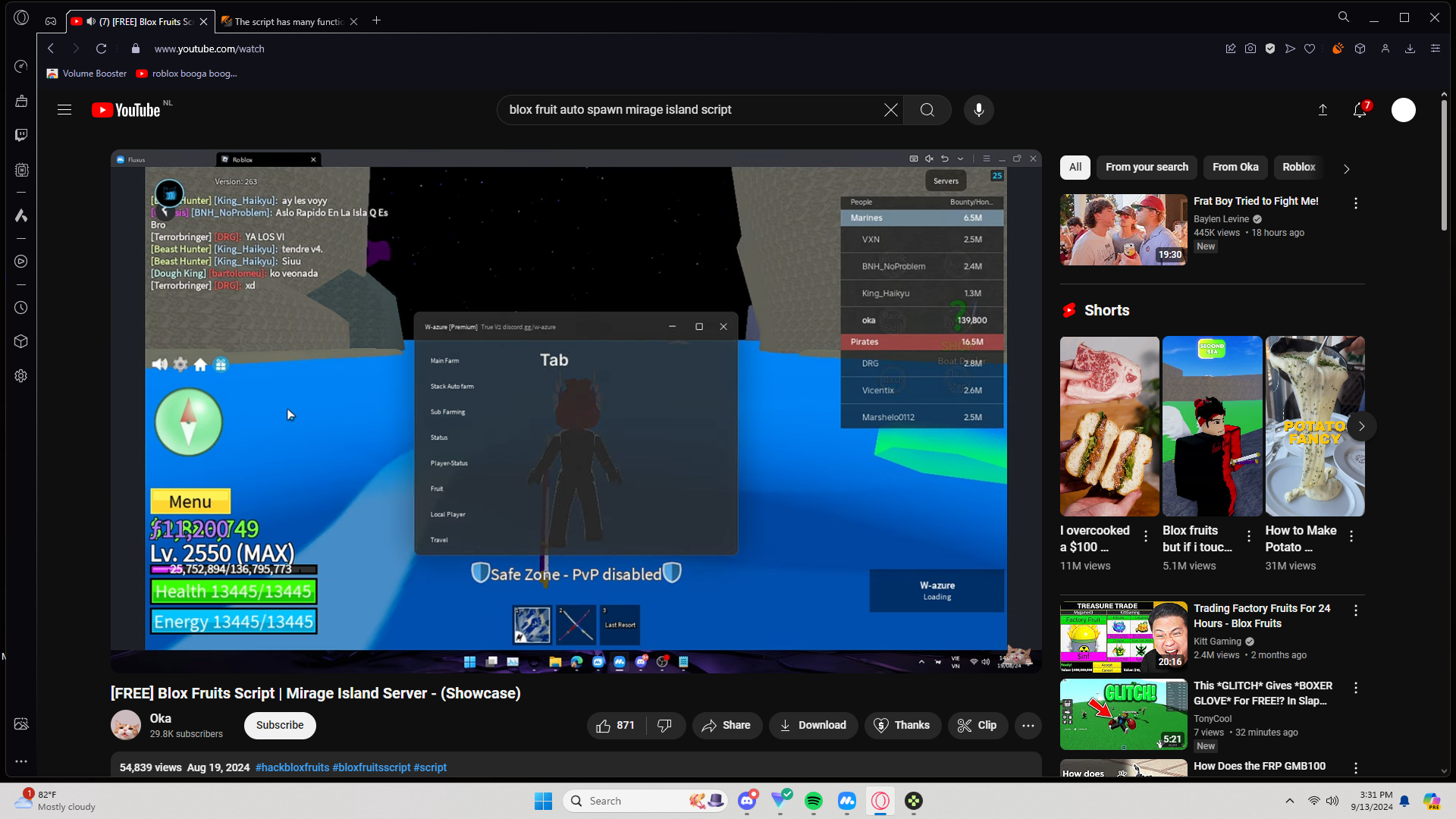1456x819 pixels.
Task: Open Settings gear in Opera sidebar
Action: pos(21,376)
